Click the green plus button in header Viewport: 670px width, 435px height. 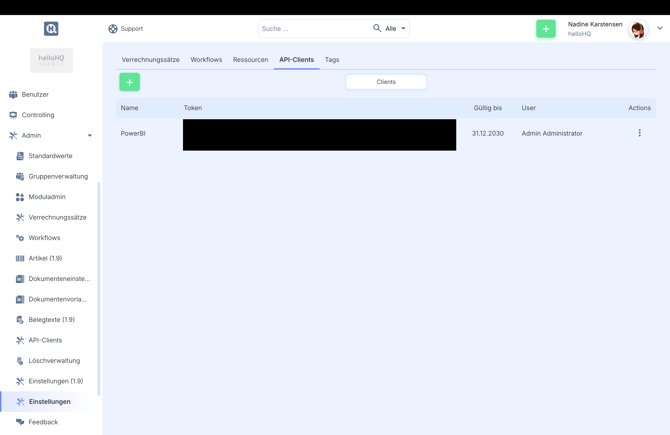click(545, 29)
